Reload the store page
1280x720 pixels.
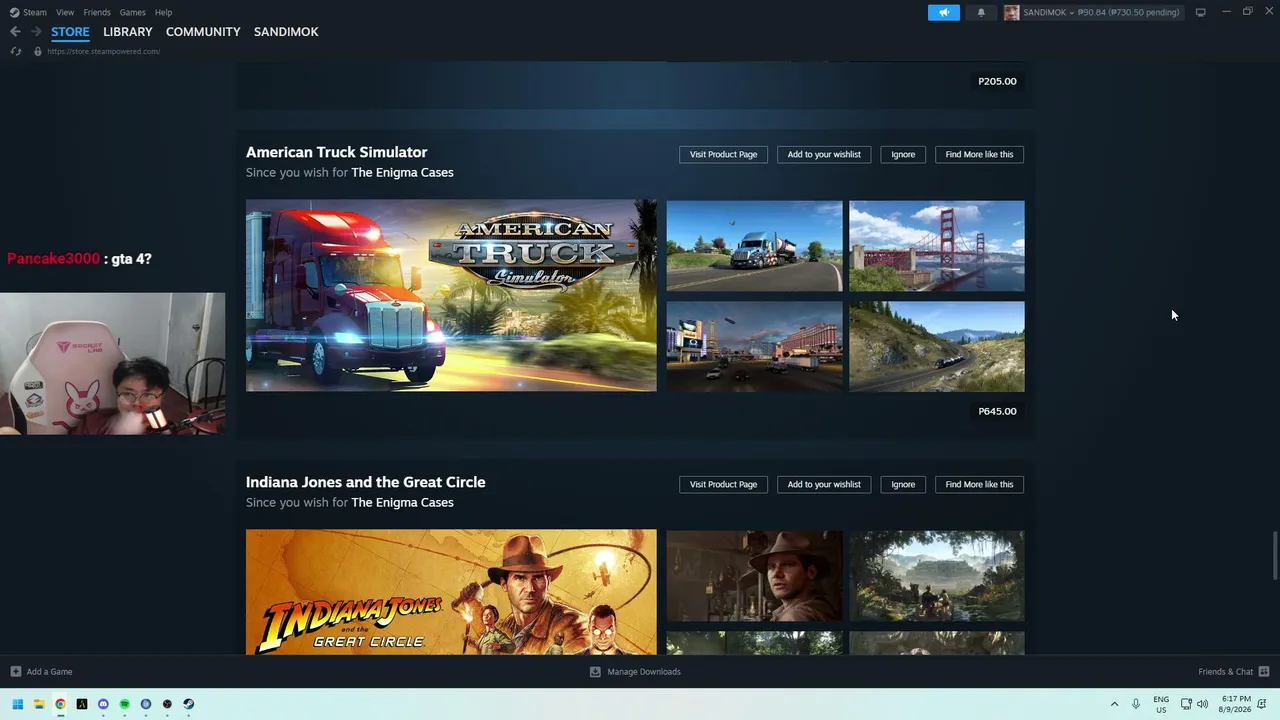(x=15, y=51)
